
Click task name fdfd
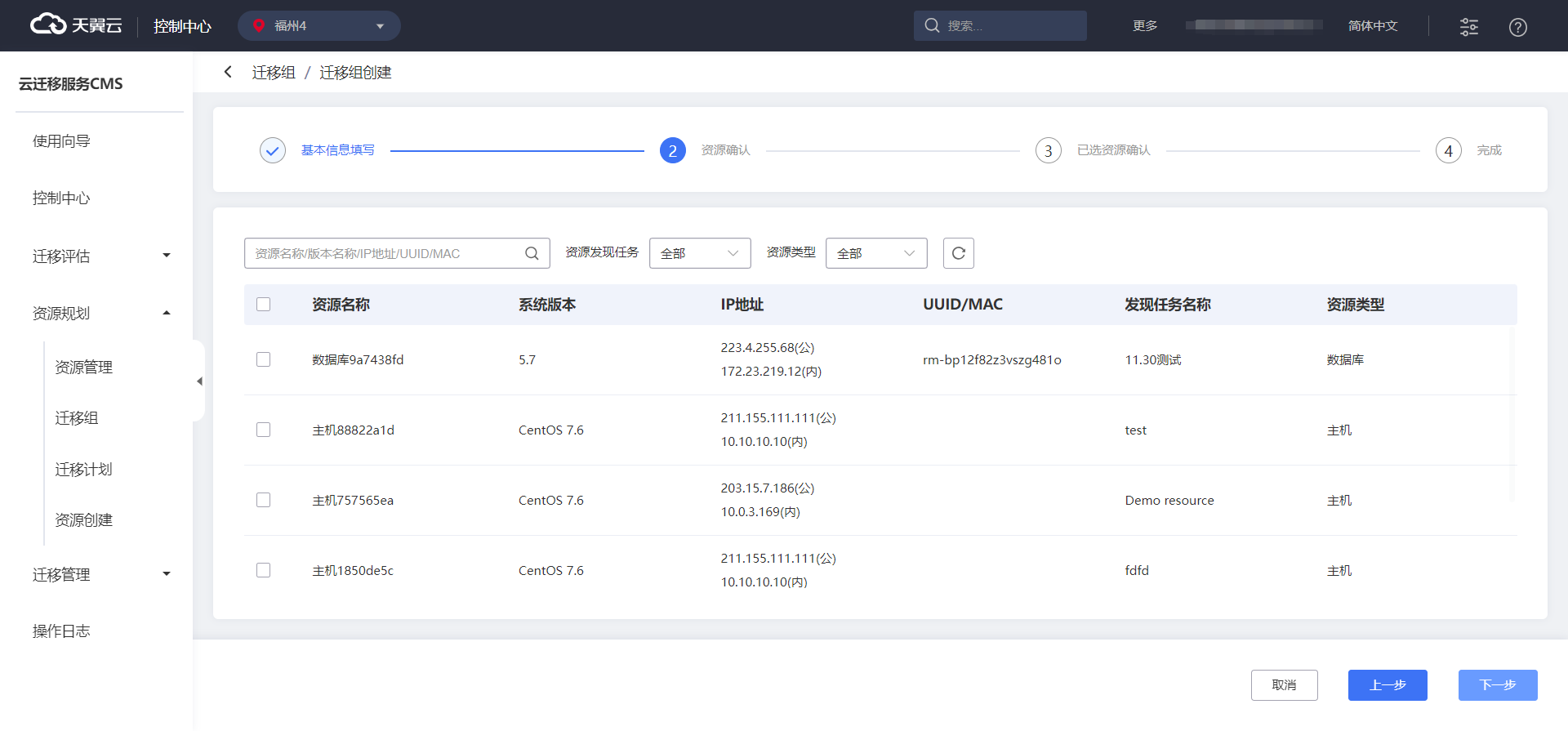1137,571
